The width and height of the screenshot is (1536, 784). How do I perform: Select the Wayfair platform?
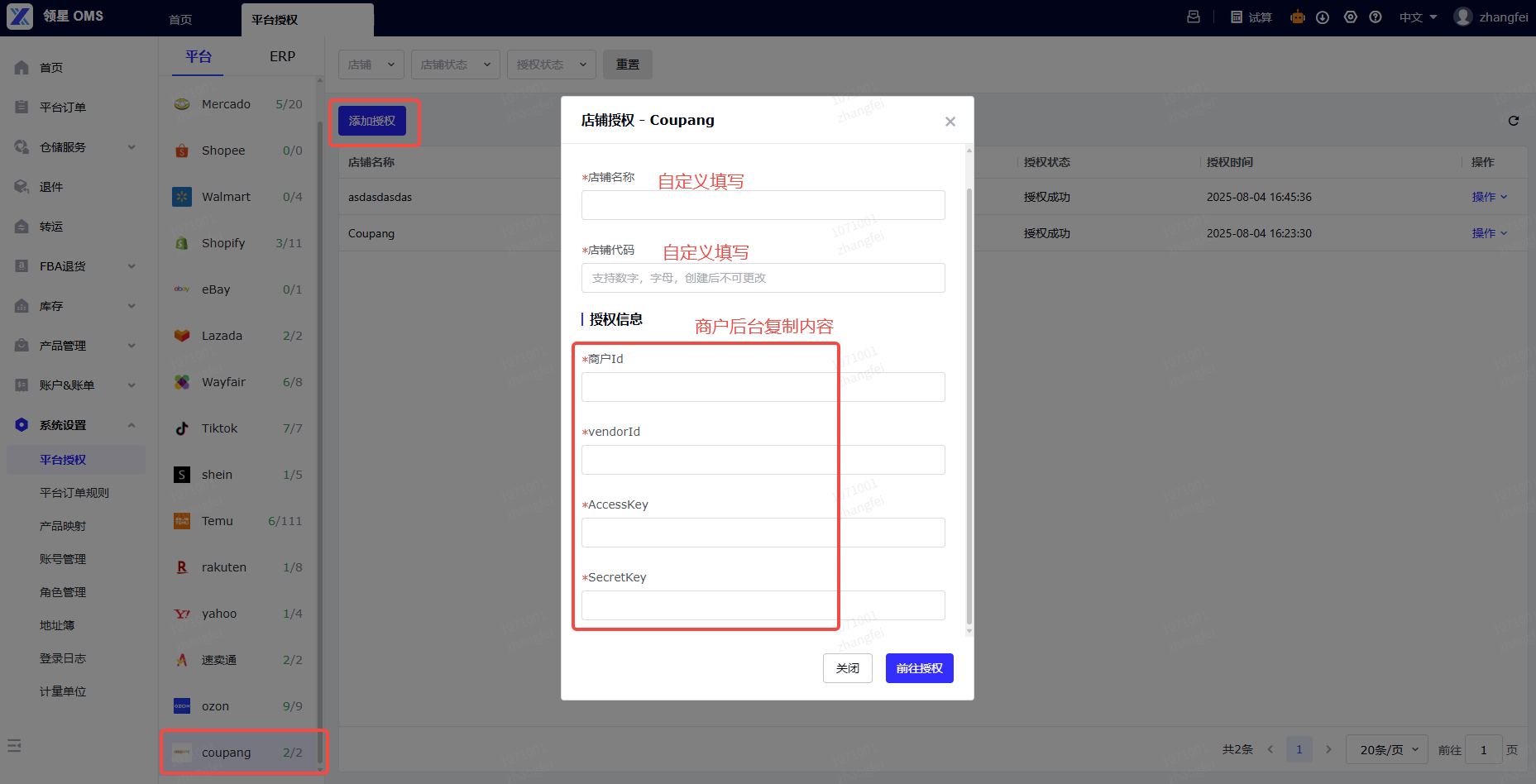point(237,382)
